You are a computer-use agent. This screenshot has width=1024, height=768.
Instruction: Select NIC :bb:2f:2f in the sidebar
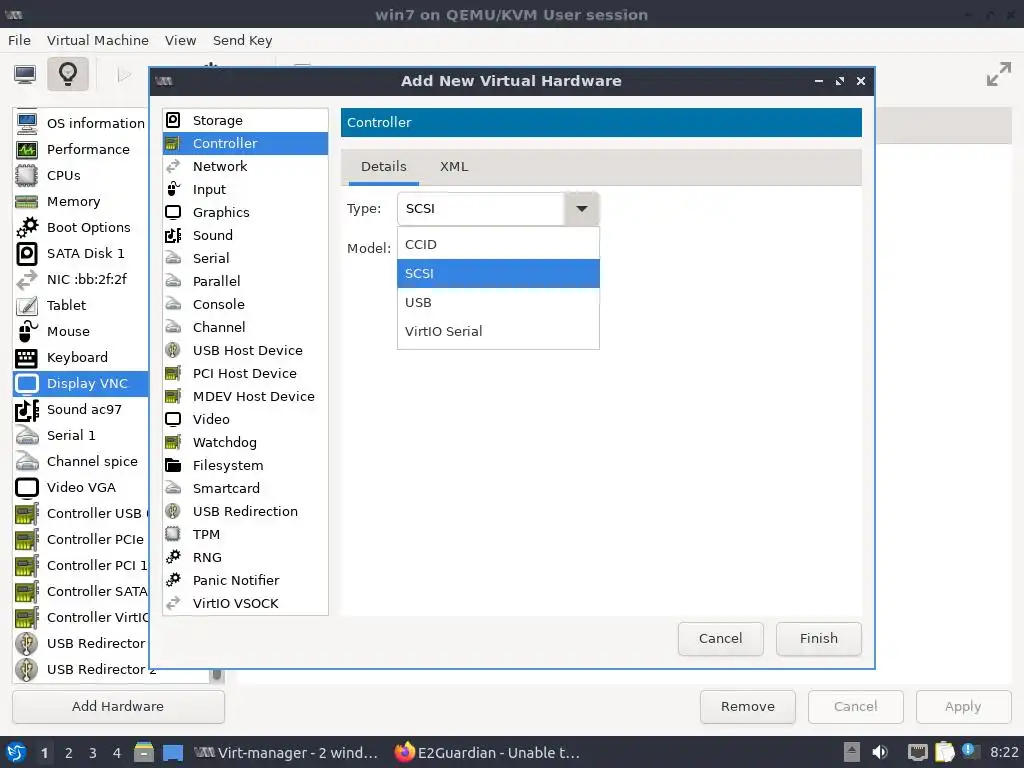(81, 280)
